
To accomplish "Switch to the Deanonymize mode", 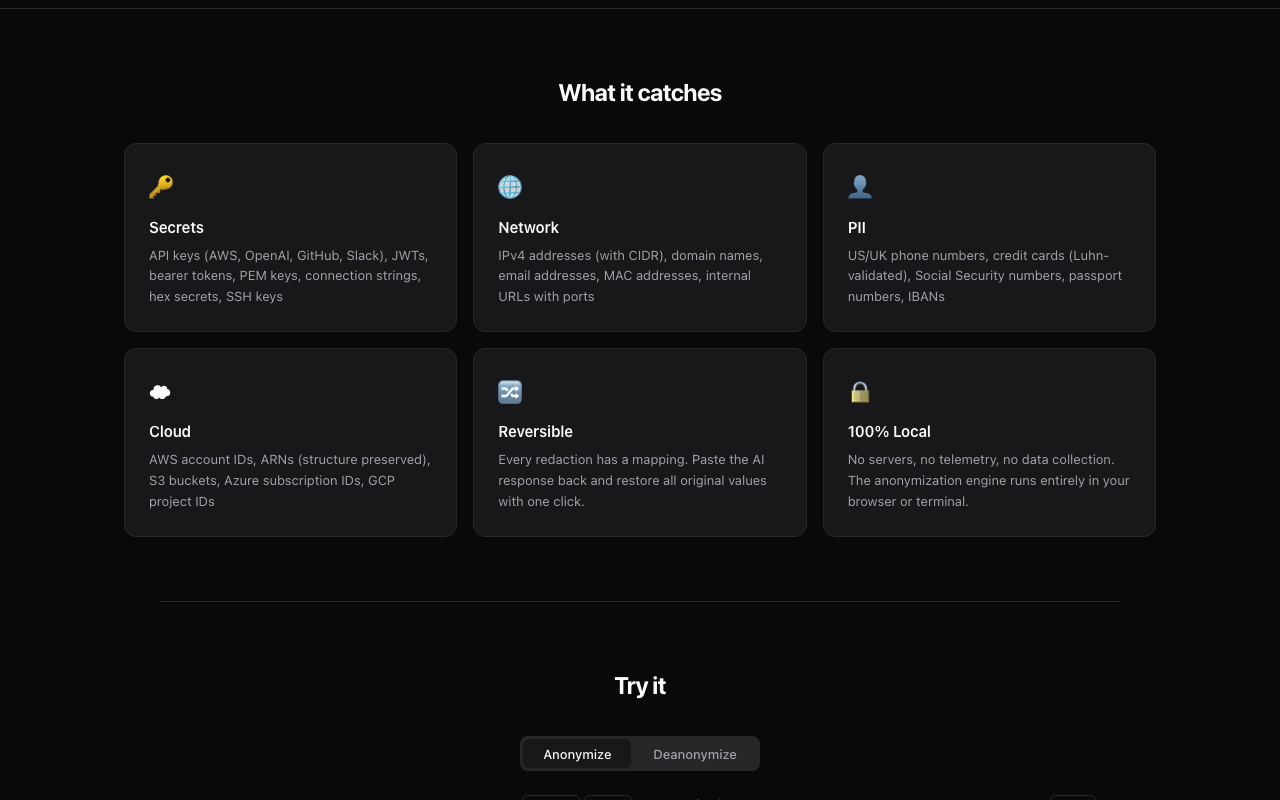I will [694, 754].
